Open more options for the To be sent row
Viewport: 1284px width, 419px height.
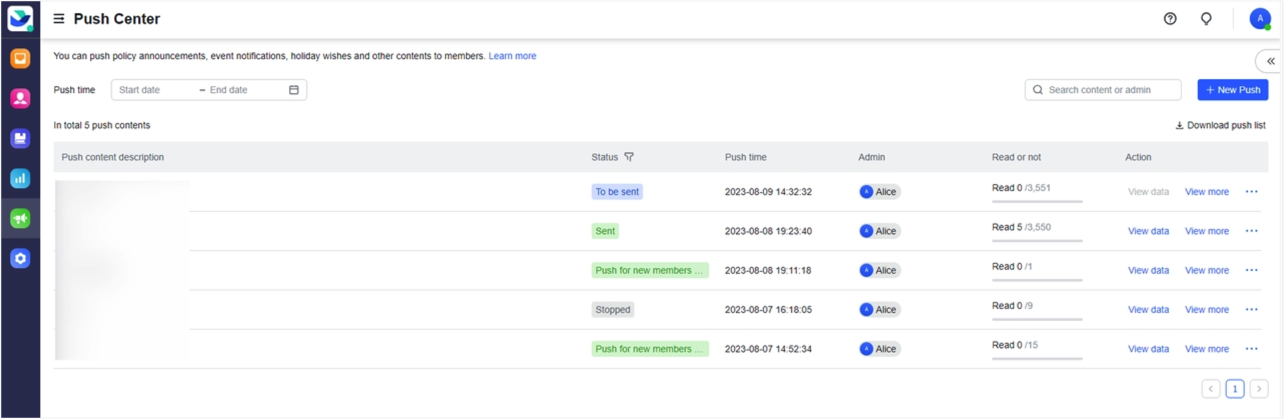[1251, 192]
